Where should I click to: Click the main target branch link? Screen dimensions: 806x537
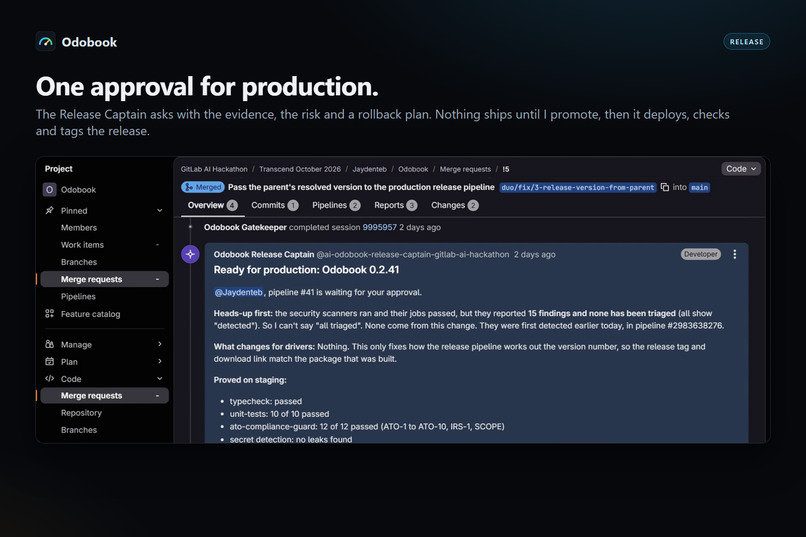[699, 188]
